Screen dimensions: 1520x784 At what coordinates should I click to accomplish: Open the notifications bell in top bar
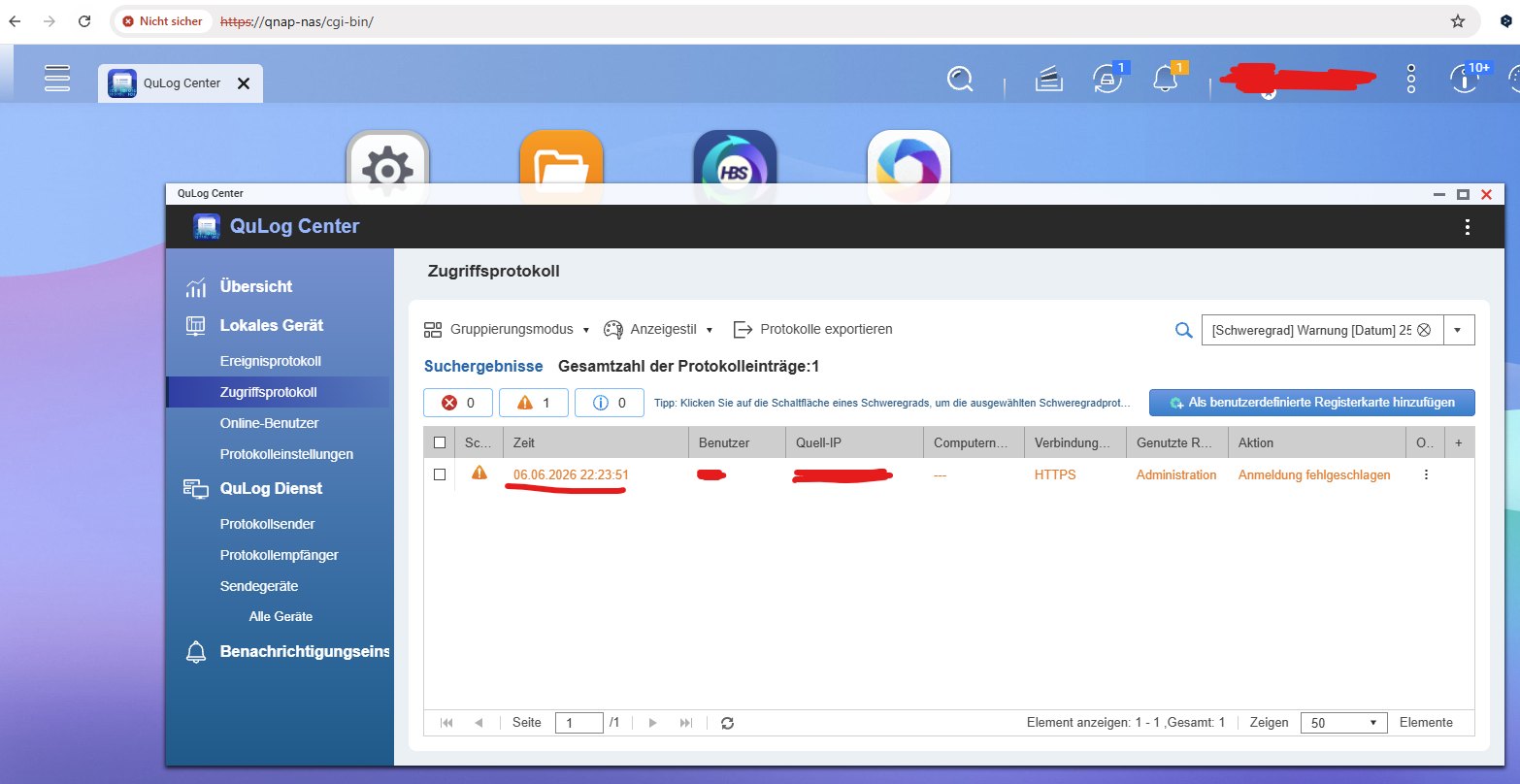point(1166,79)
